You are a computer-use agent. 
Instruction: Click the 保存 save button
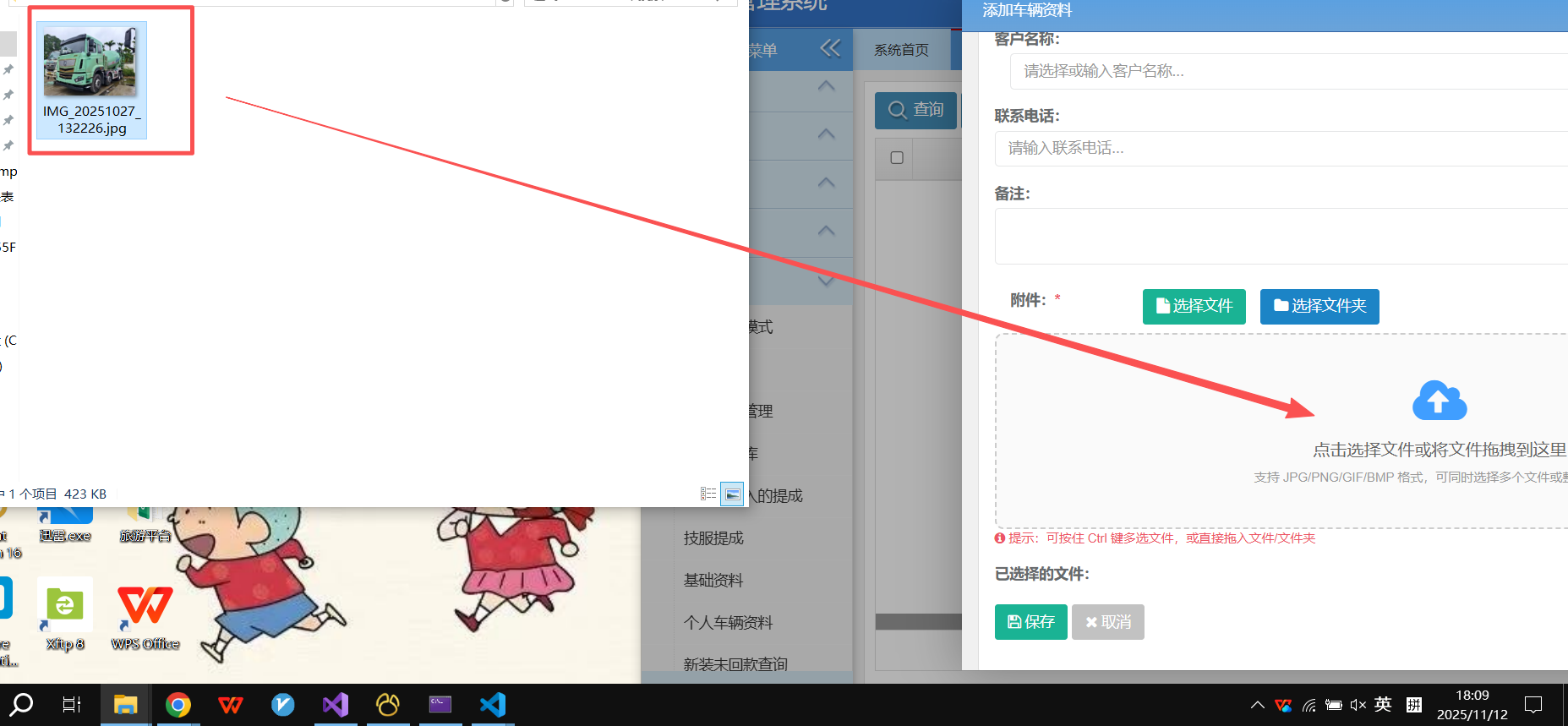pyautogui.click(x=1030, y=622)
